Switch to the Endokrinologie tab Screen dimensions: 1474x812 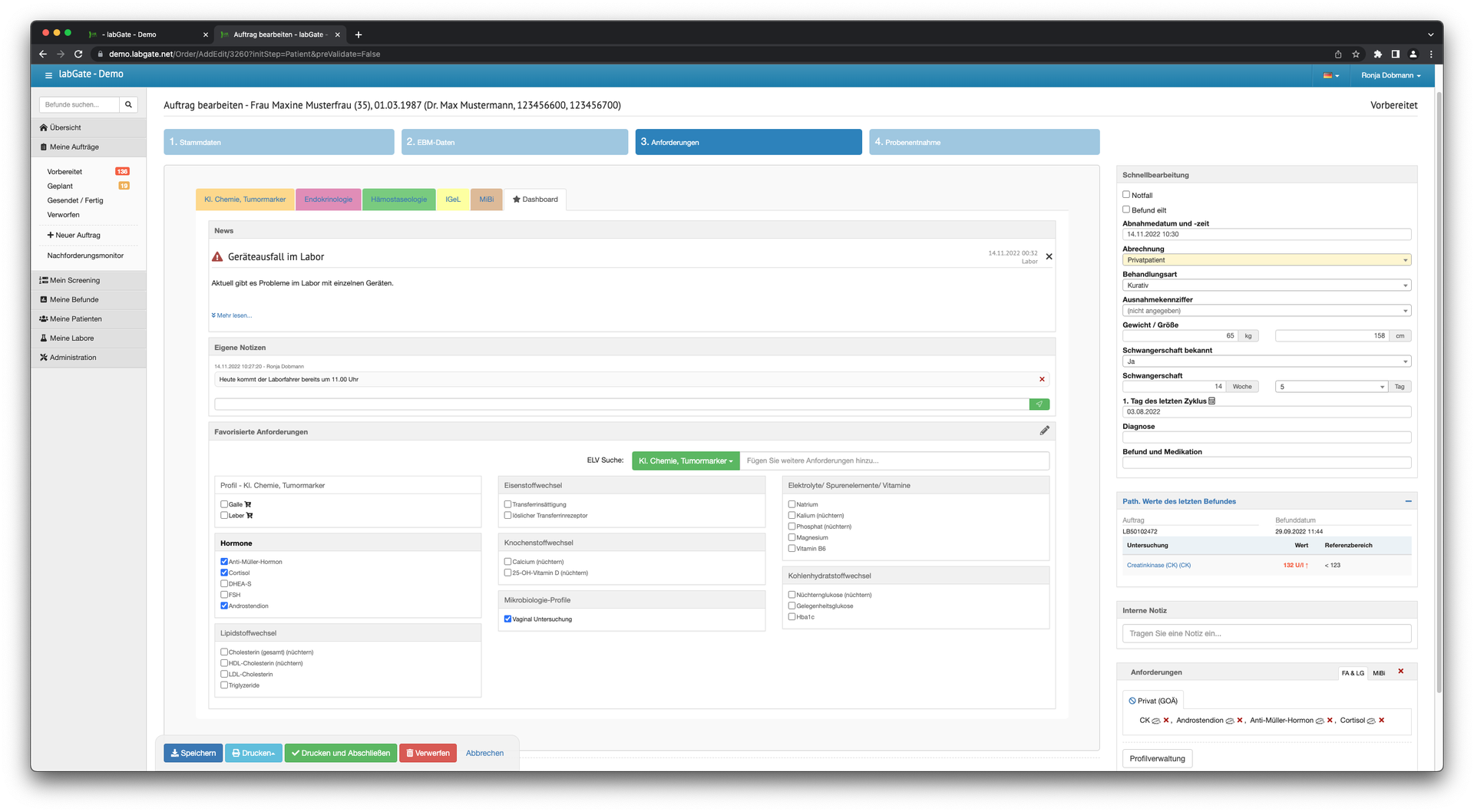click(328, 200)
